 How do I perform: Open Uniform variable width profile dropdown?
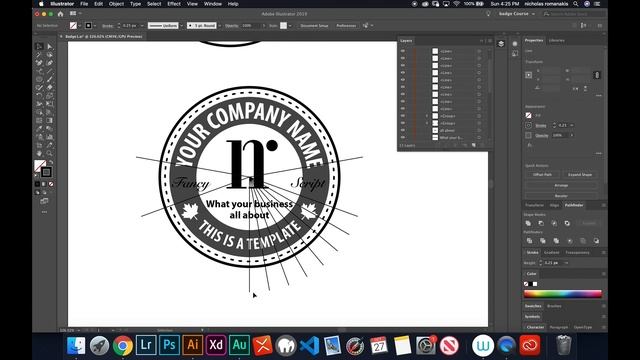182,26
